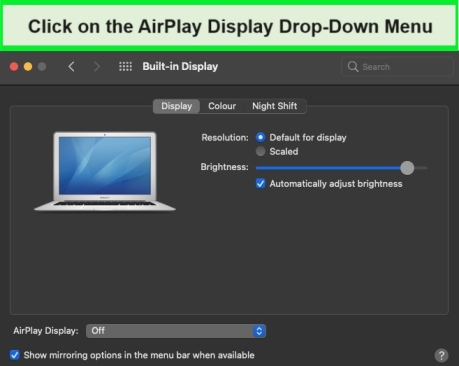Open the AirPlay Display dropdown
Screen dimensions: 459x366
176,331
